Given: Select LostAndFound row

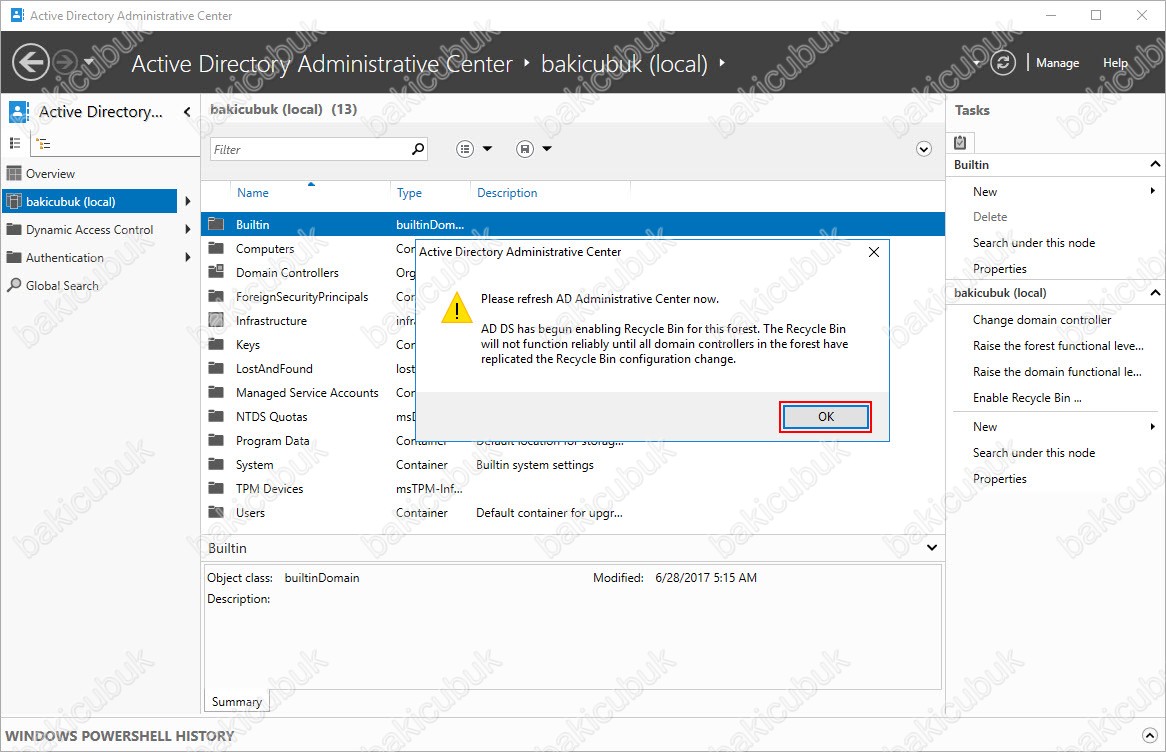Looking at the screenshot, I should pos(307,369).
